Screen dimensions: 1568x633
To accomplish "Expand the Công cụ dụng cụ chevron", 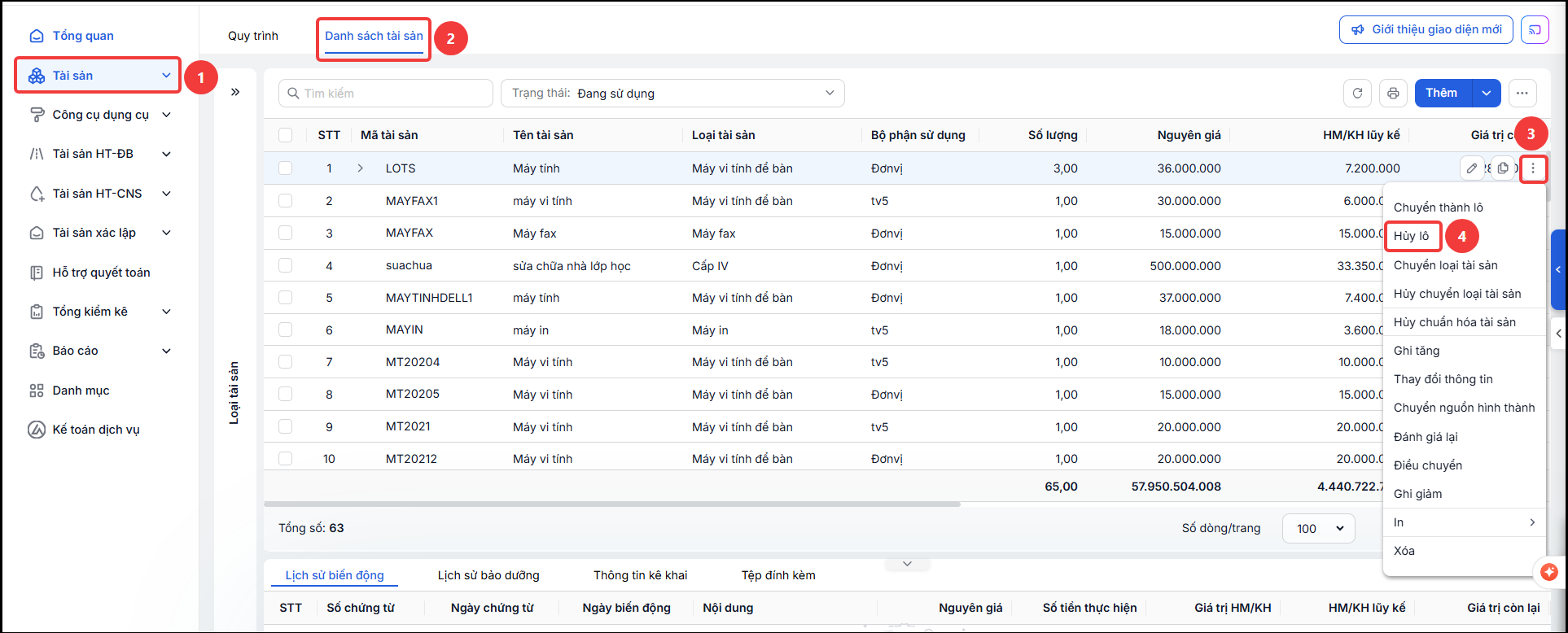I will (167, 115).
